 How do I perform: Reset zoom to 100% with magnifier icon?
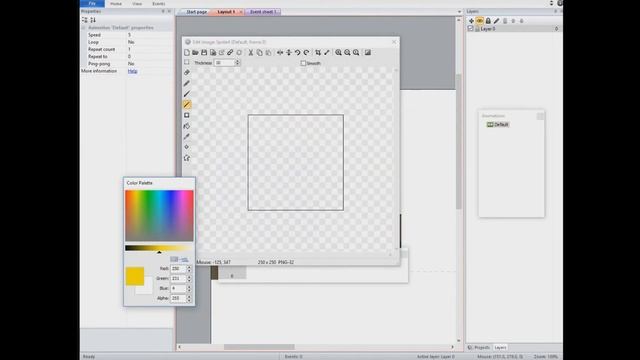(x=356, y=53)
